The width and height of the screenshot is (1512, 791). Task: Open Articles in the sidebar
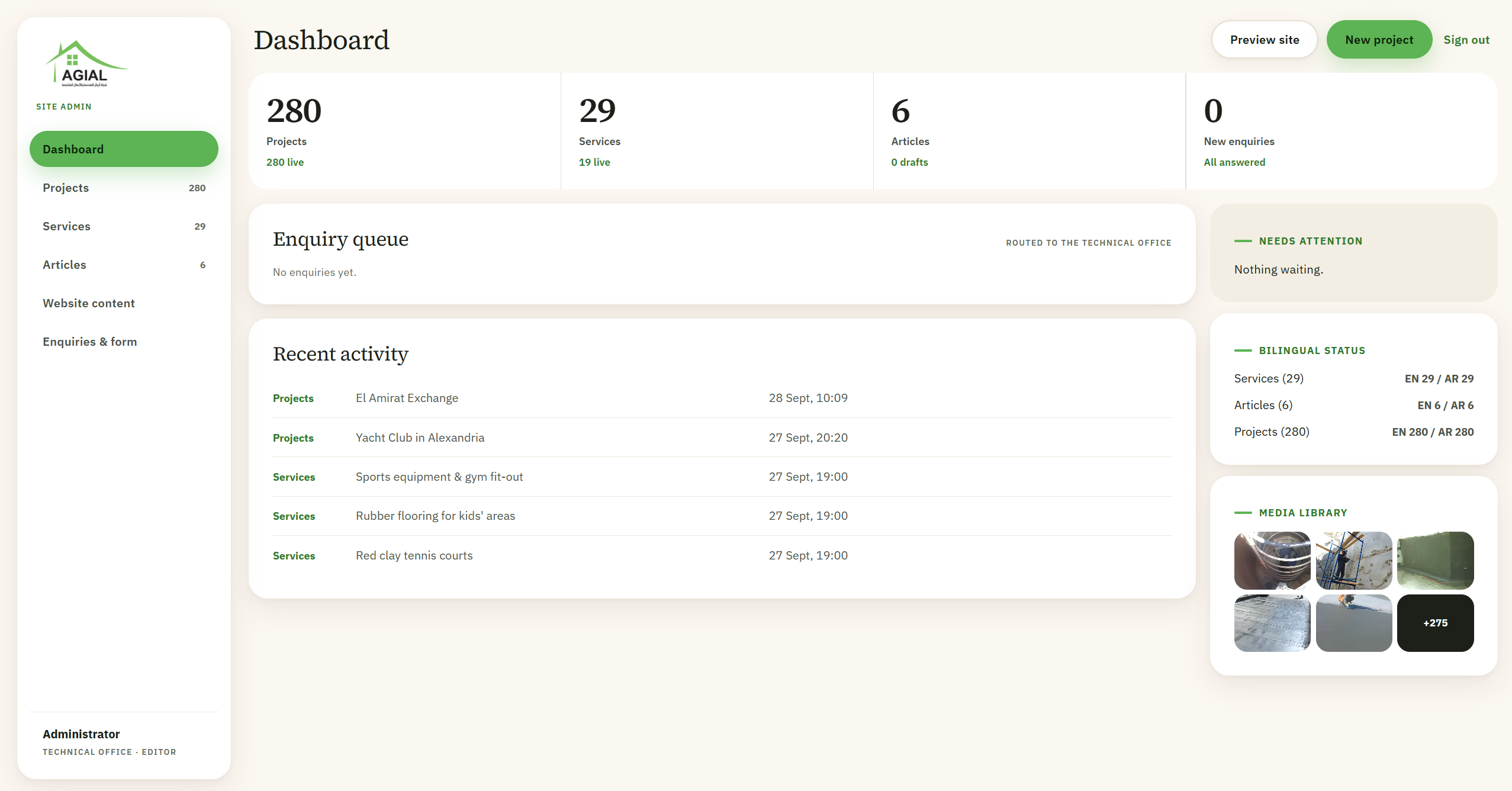click(x=124, y=265)
